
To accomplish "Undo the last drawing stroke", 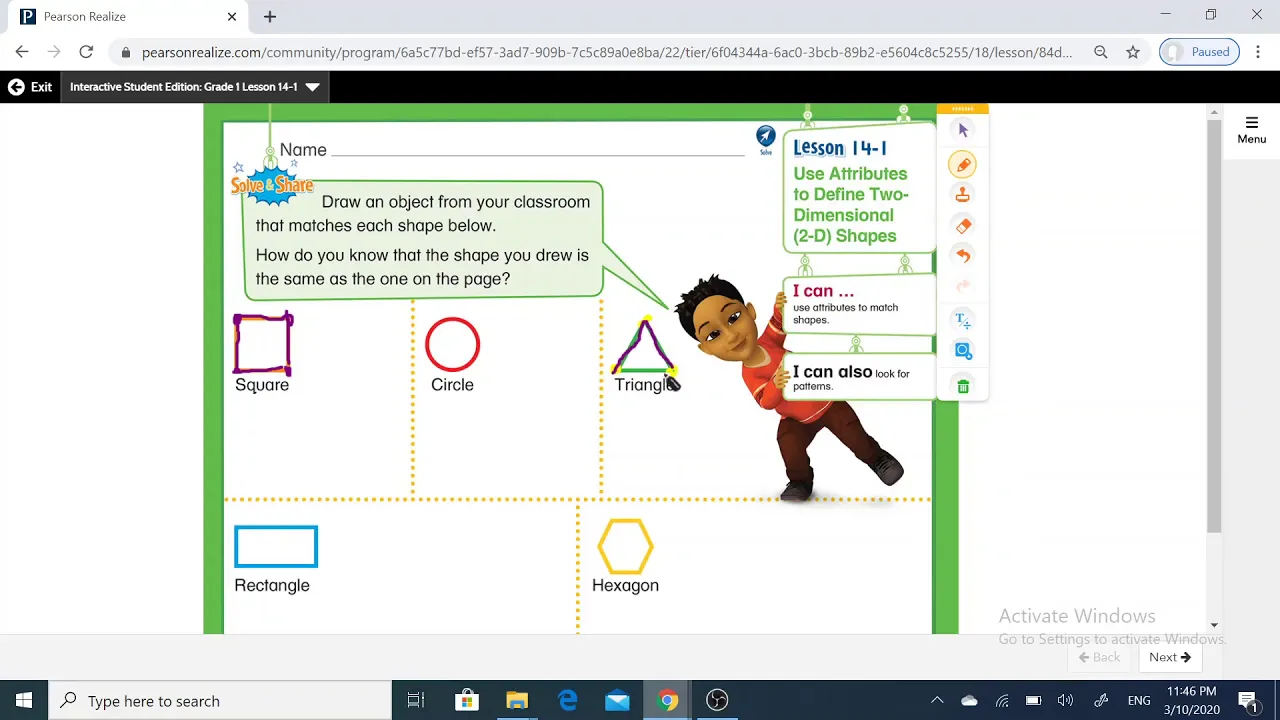I will (x=963, y=256).
